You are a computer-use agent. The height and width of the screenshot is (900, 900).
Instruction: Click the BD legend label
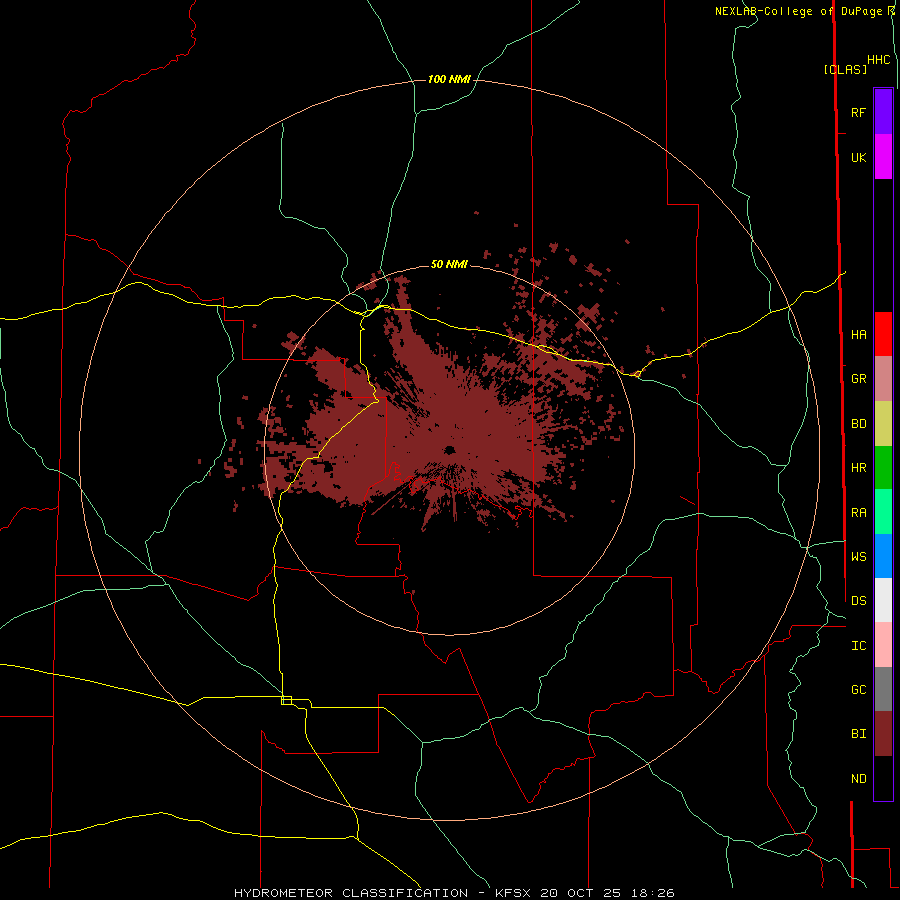(x=858, y=424)
